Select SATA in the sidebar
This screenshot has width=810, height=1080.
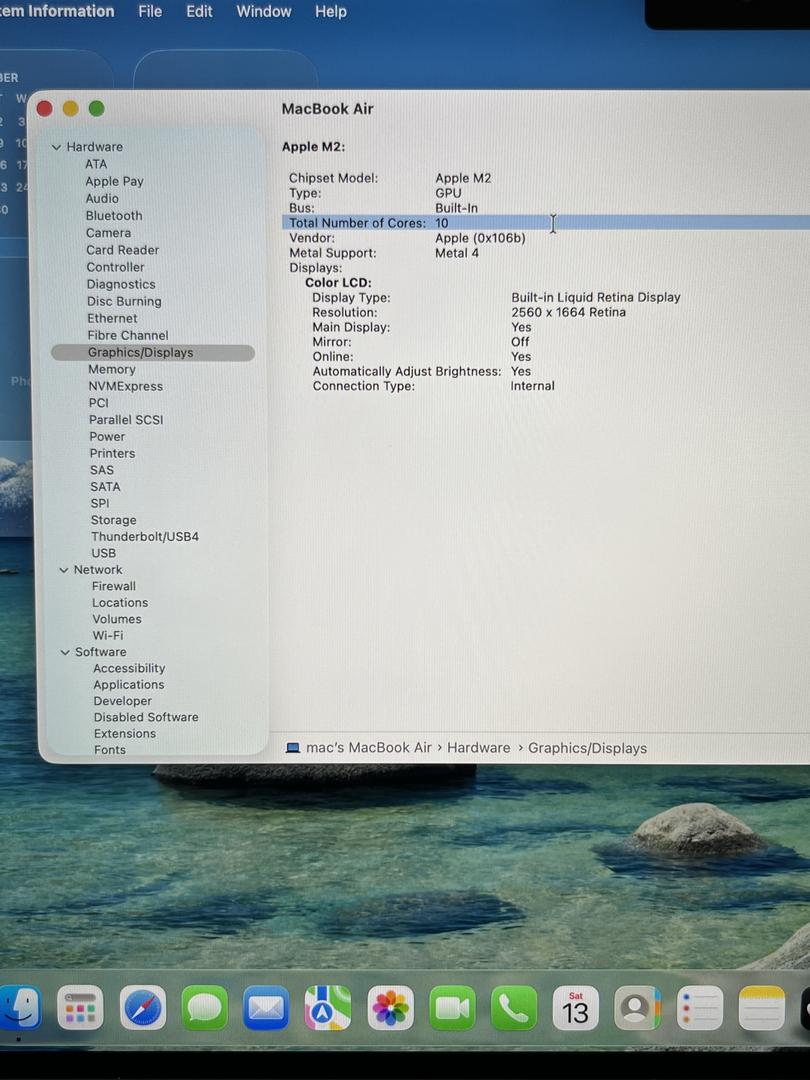(105, 487)
